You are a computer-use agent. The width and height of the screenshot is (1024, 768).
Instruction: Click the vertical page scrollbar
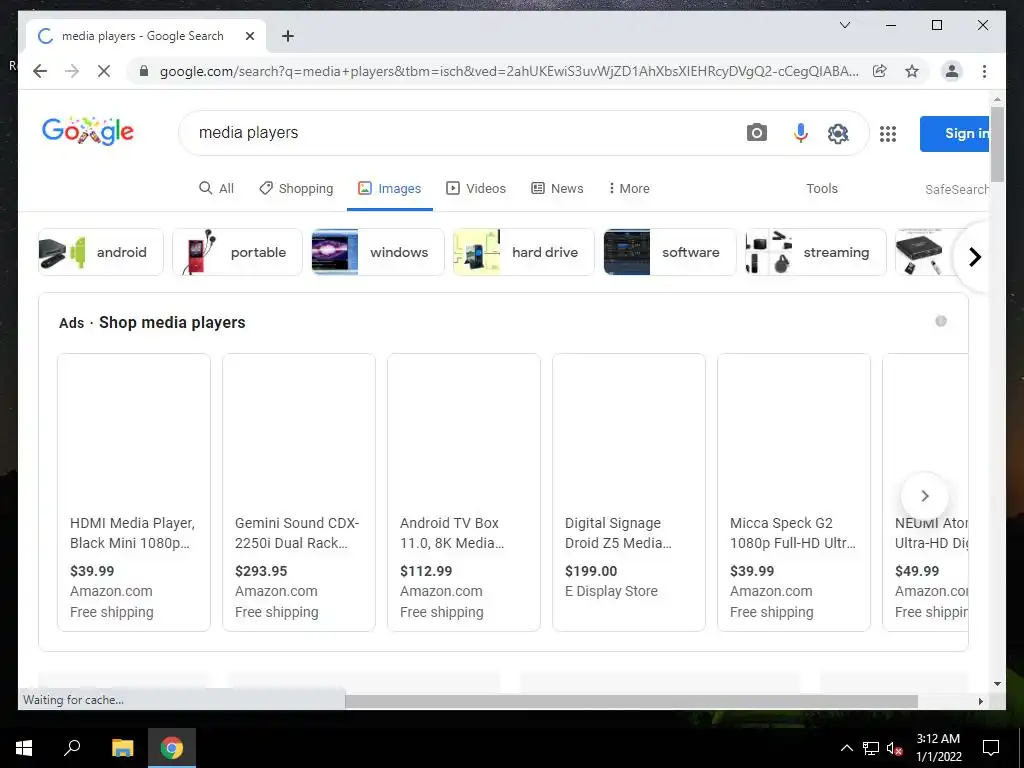coord(997,145)
